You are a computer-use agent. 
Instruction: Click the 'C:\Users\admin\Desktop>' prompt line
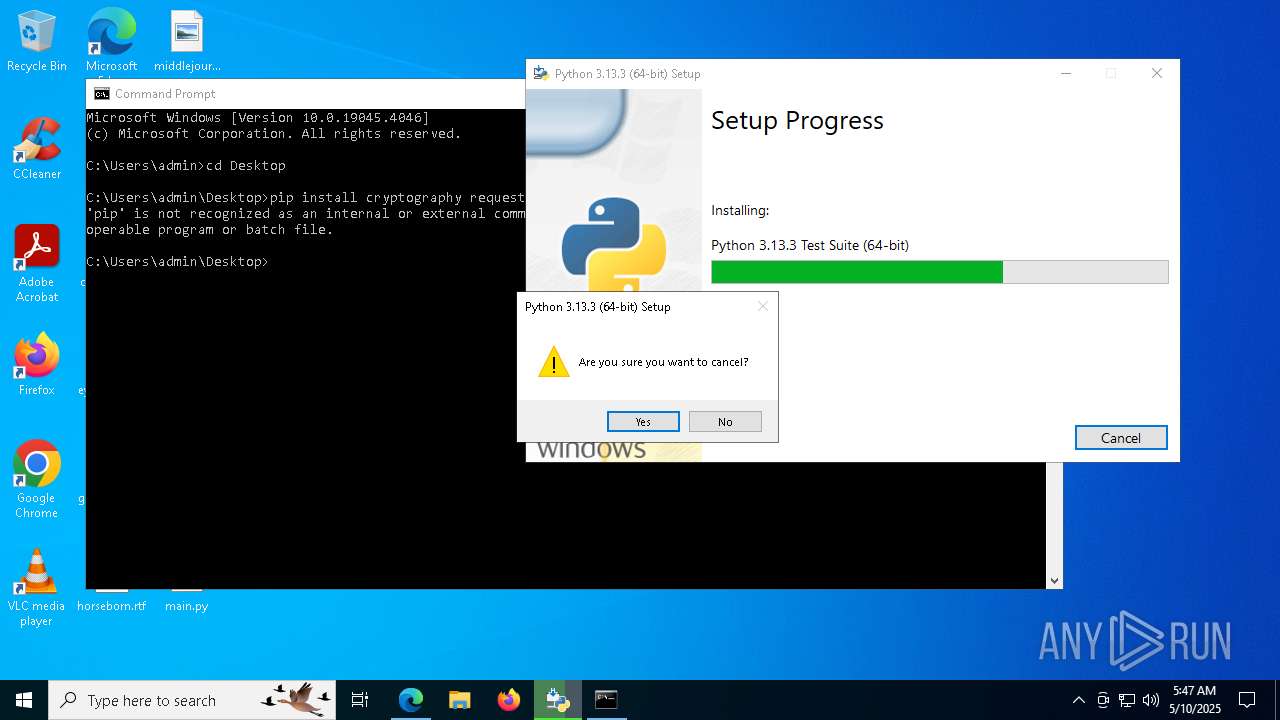(177, 261)
